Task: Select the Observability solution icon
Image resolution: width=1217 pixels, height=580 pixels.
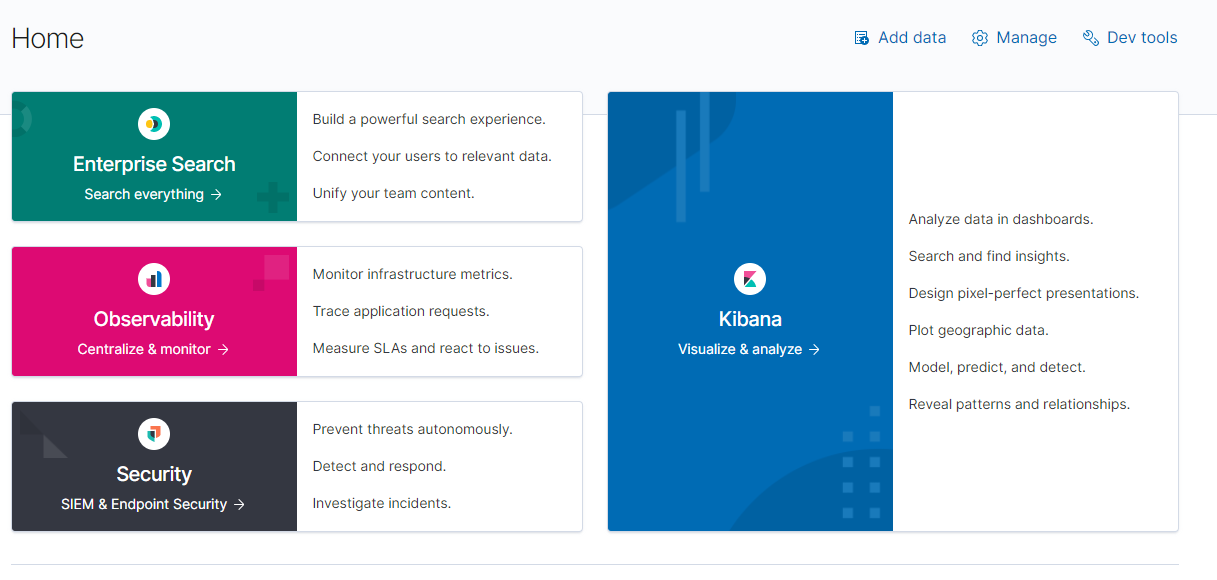Action: tap(153, 279)
